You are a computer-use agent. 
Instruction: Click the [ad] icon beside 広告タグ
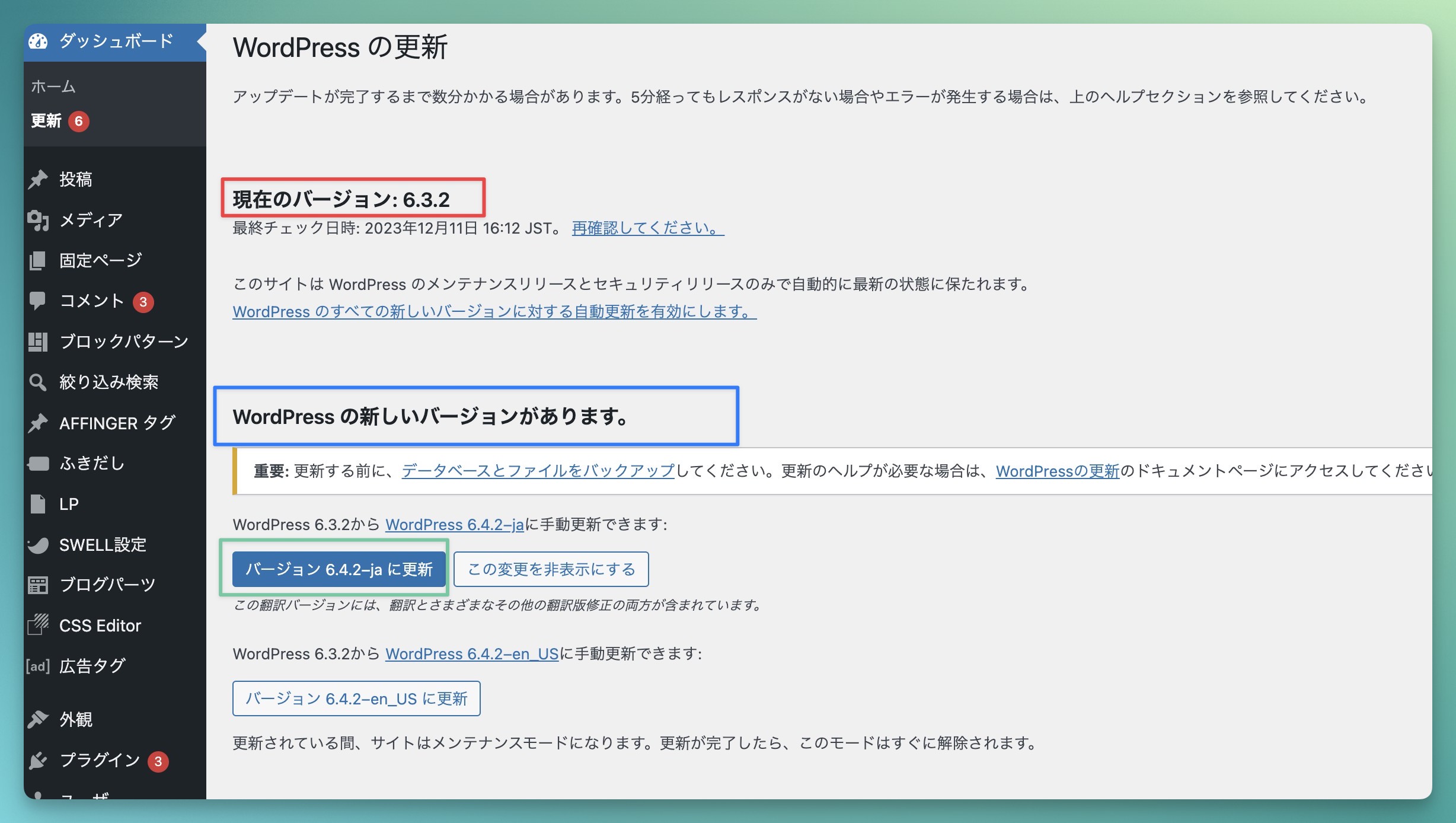[38, 666]
